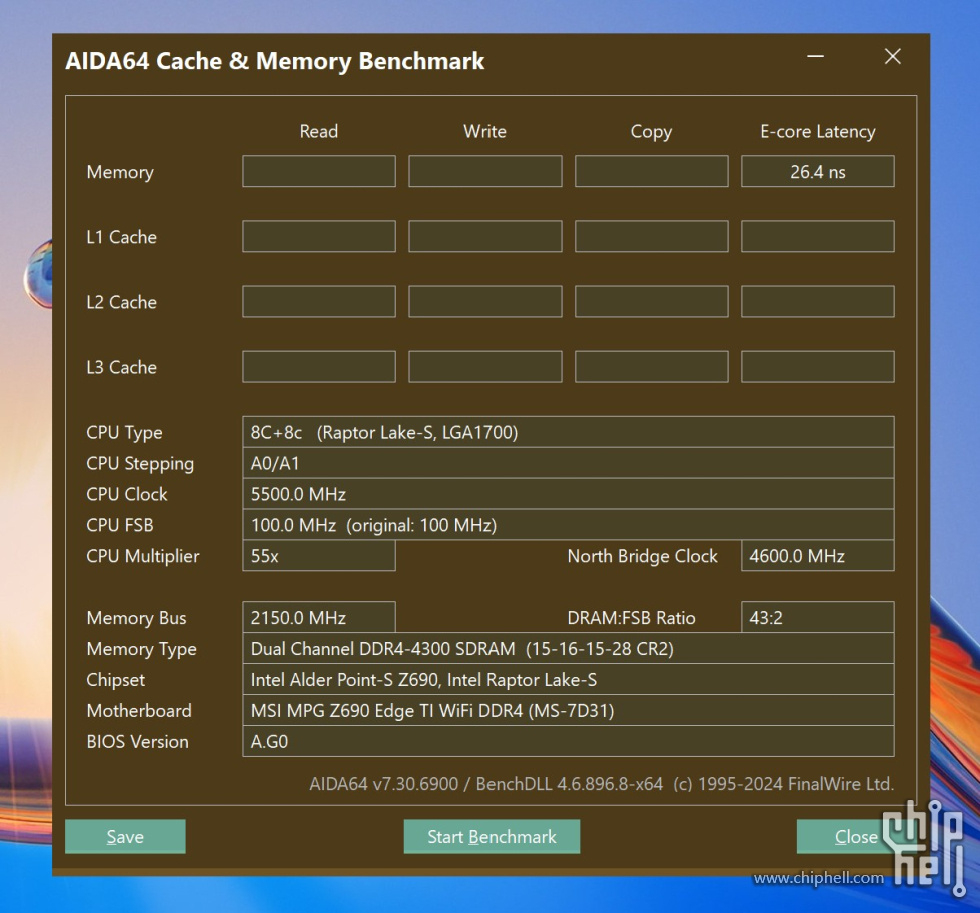
Task: Click the L2 Cache Read field
Action: click(319, 301)
